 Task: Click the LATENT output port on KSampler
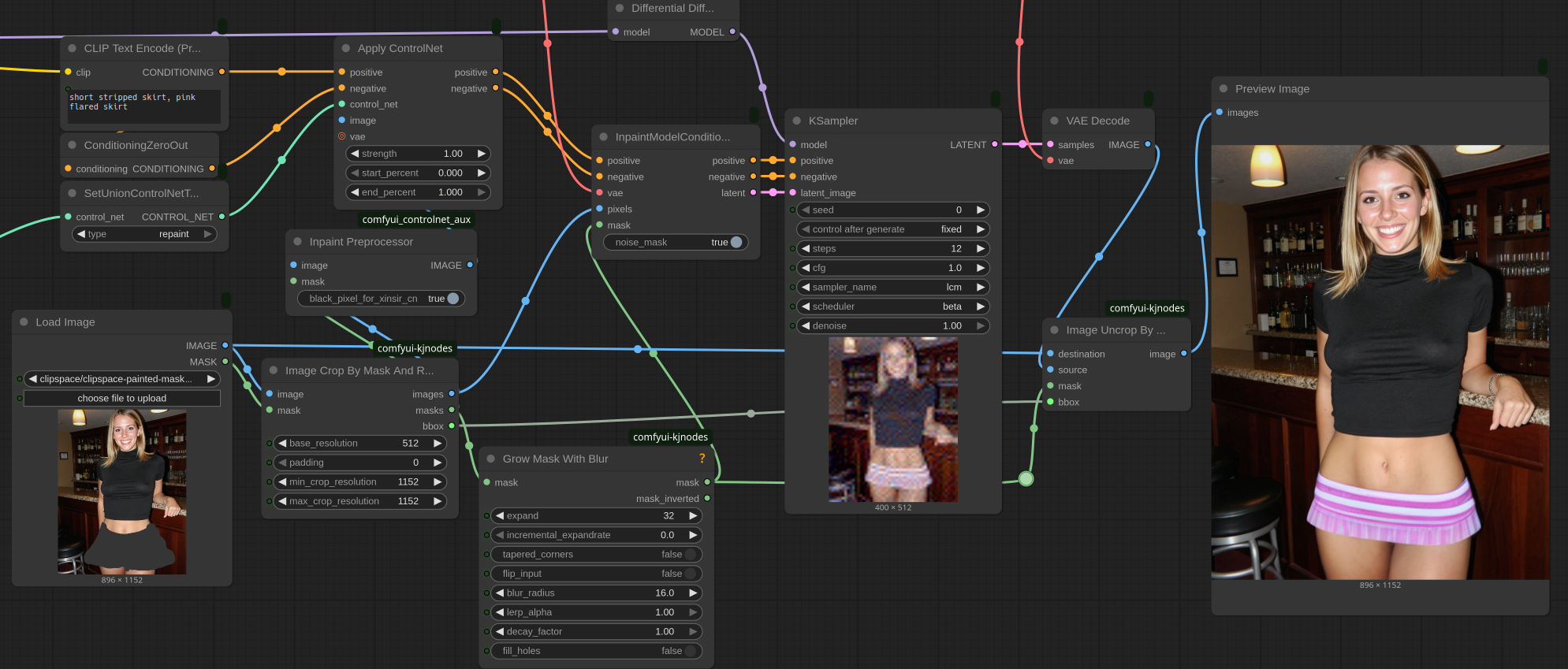pyautogui.click(x=995, y=145)
